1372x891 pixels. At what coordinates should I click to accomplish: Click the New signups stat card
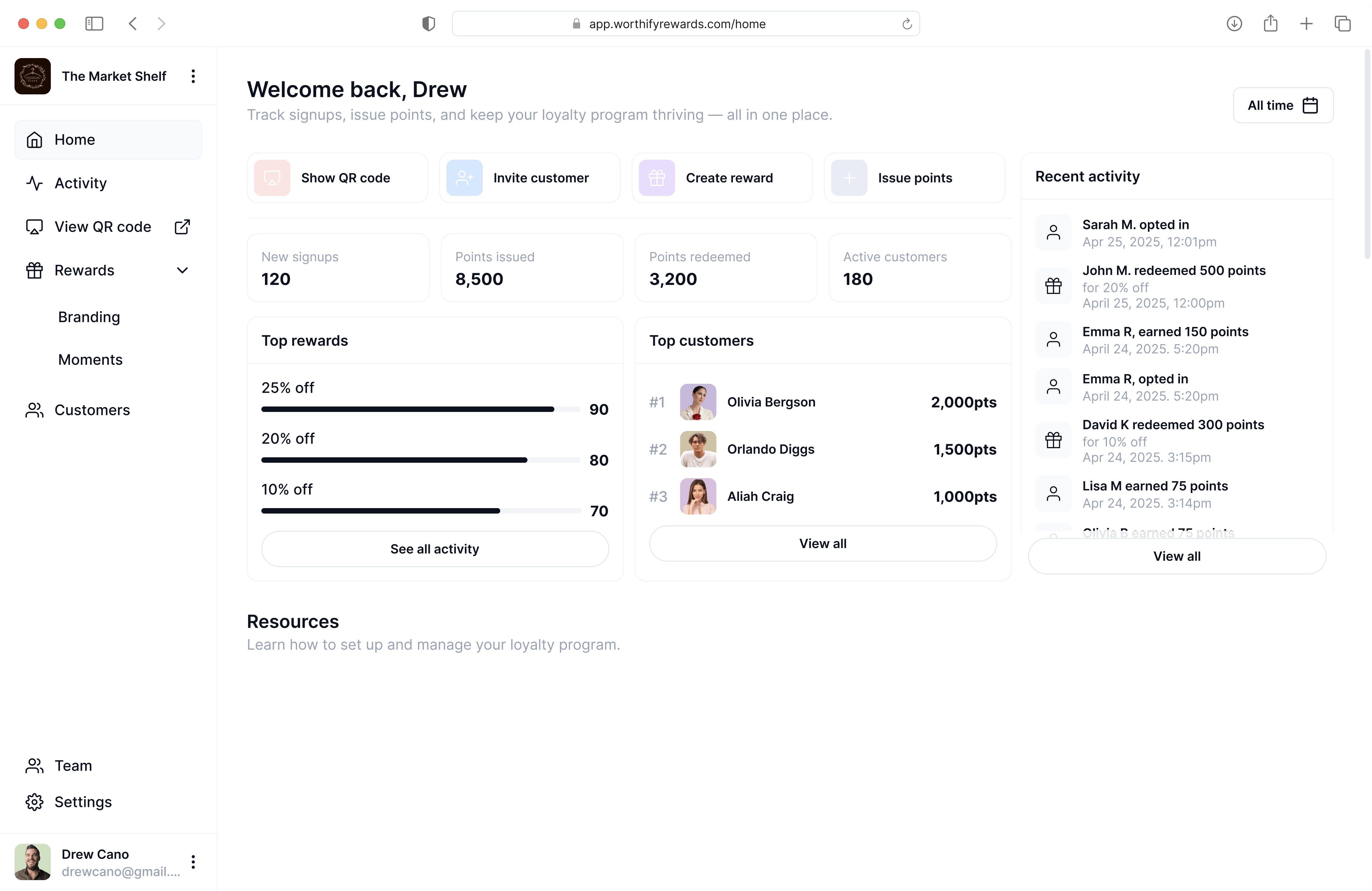pyautogui.click(x=338, y=267)
